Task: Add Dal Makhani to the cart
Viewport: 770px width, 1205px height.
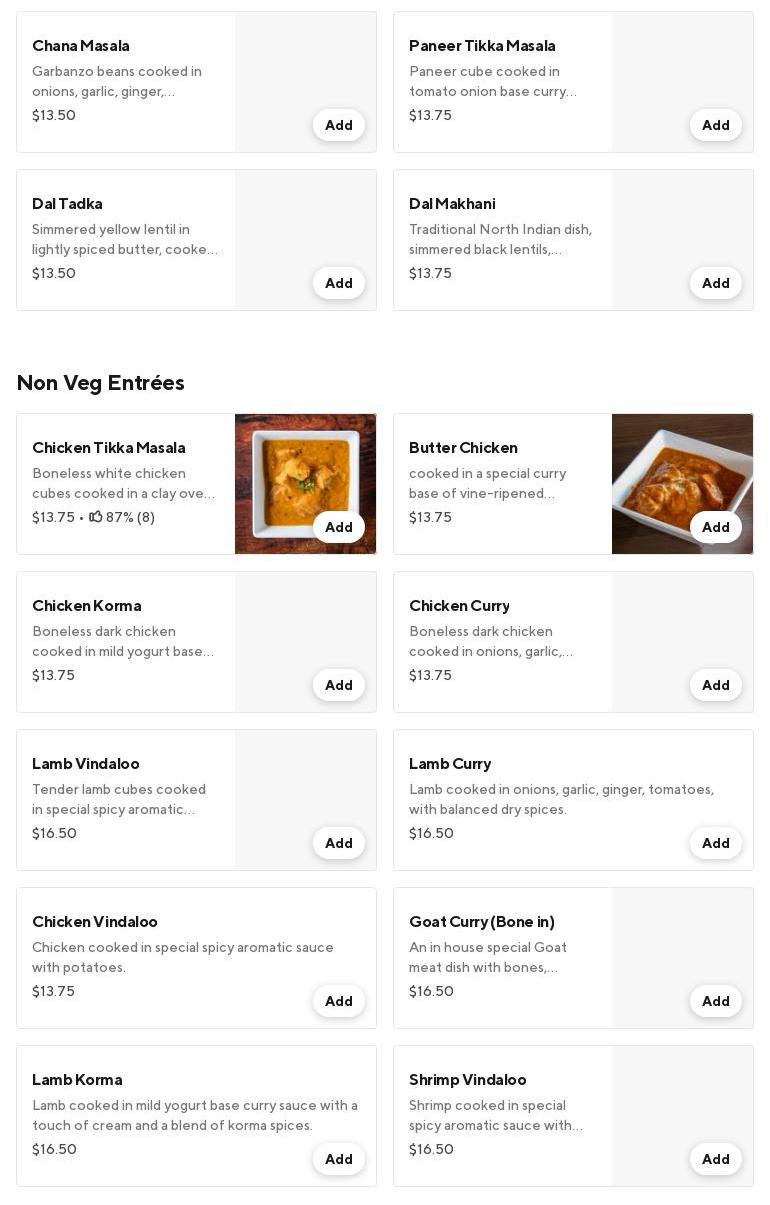Action: [x=715, y=283]
